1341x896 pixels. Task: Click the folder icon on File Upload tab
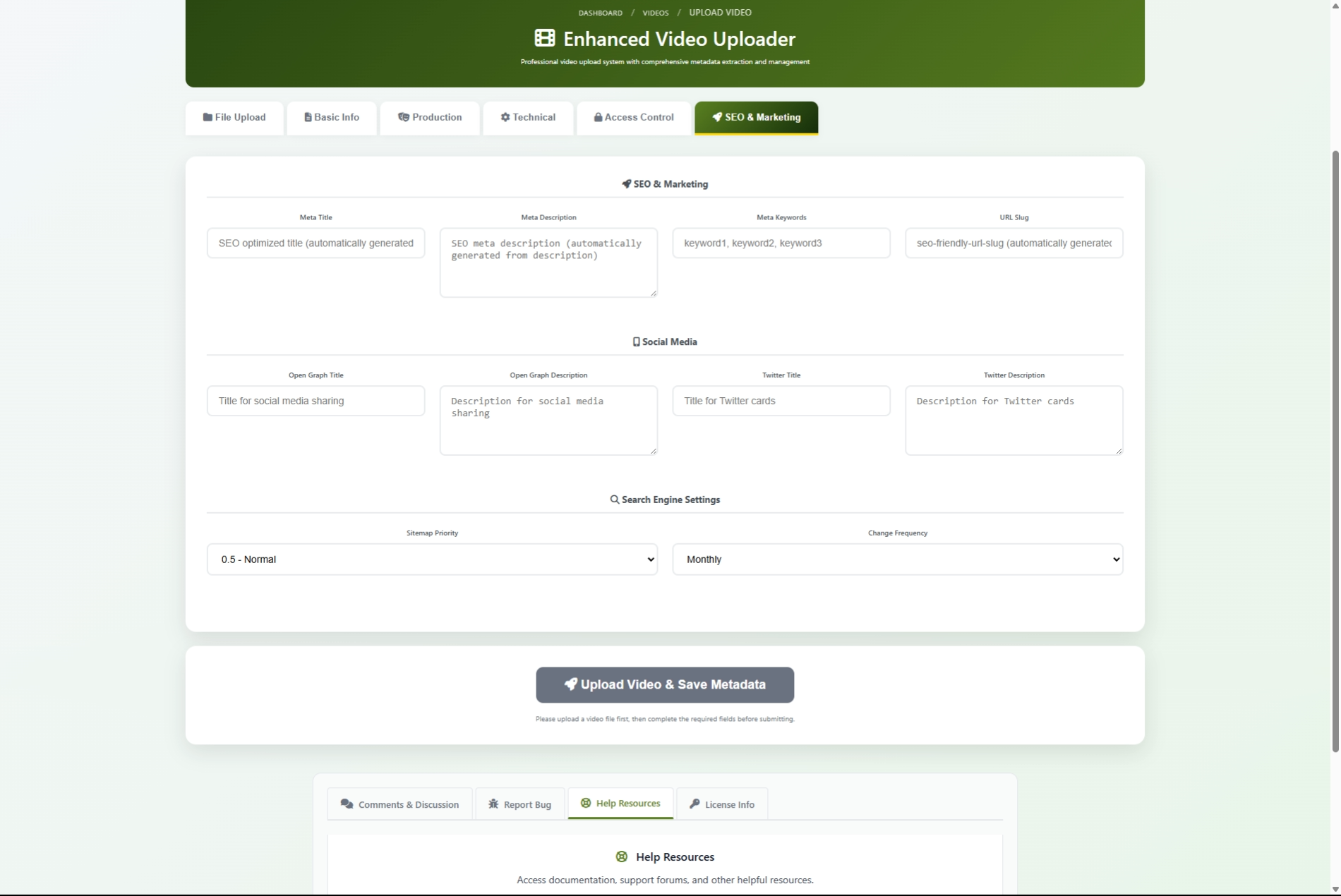pyautogui.click(x=208, y=117)
